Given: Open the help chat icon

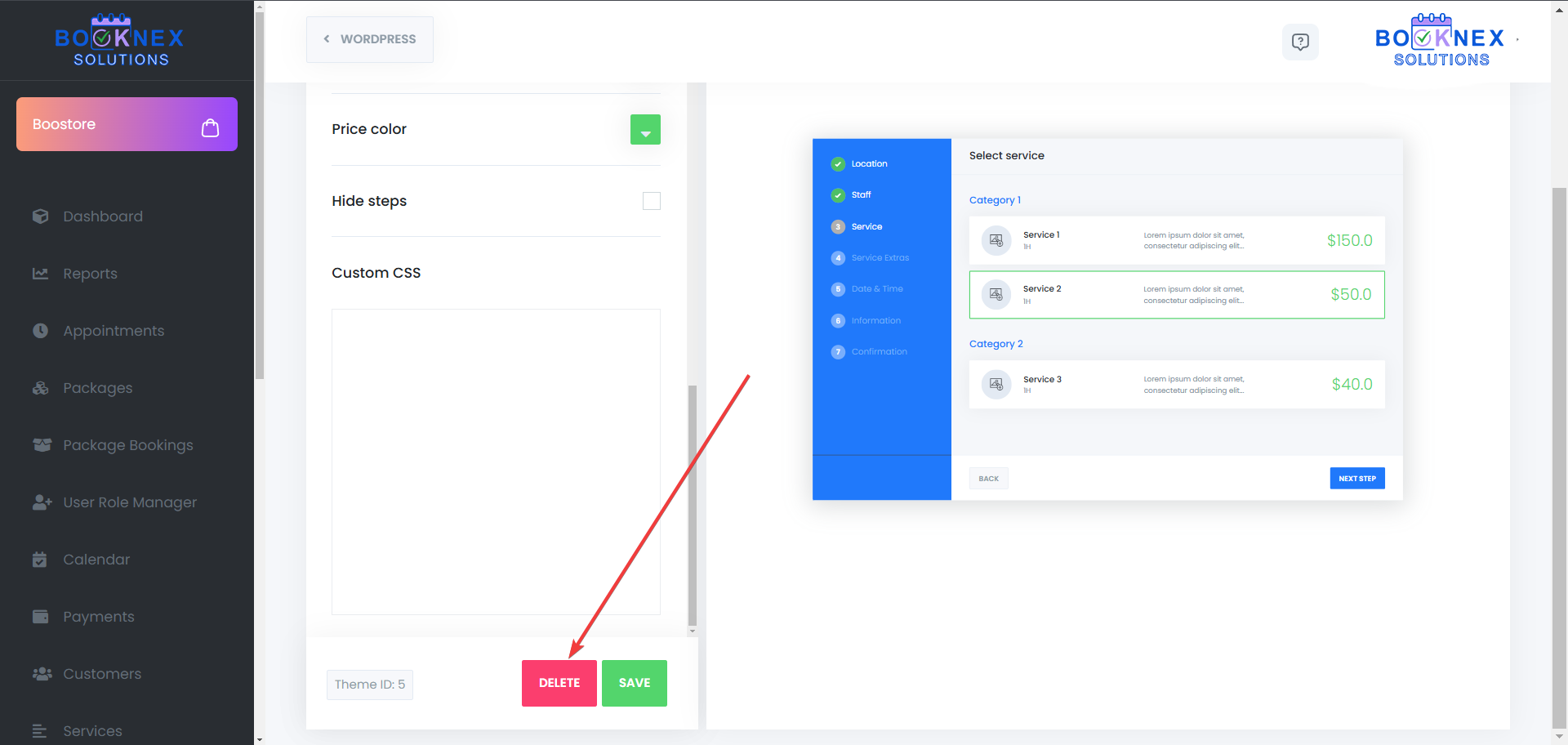Looking at the screenshot, I should [1300, 42].
